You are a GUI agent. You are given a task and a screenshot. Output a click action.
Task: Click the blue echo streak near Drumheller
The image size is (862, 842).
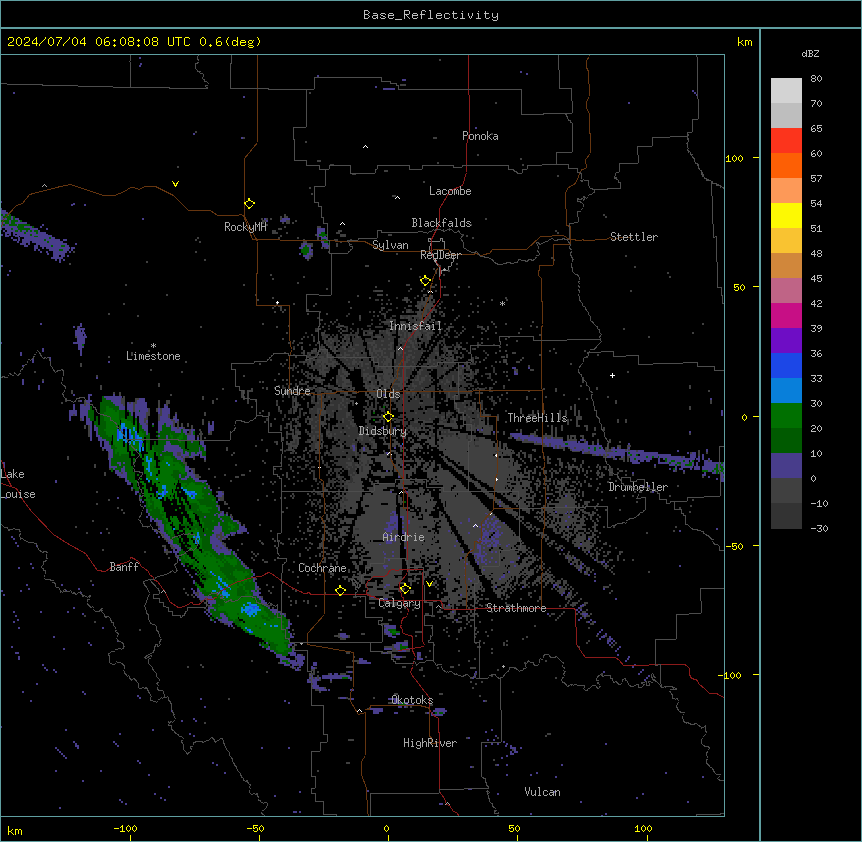(x=616, y=452)
